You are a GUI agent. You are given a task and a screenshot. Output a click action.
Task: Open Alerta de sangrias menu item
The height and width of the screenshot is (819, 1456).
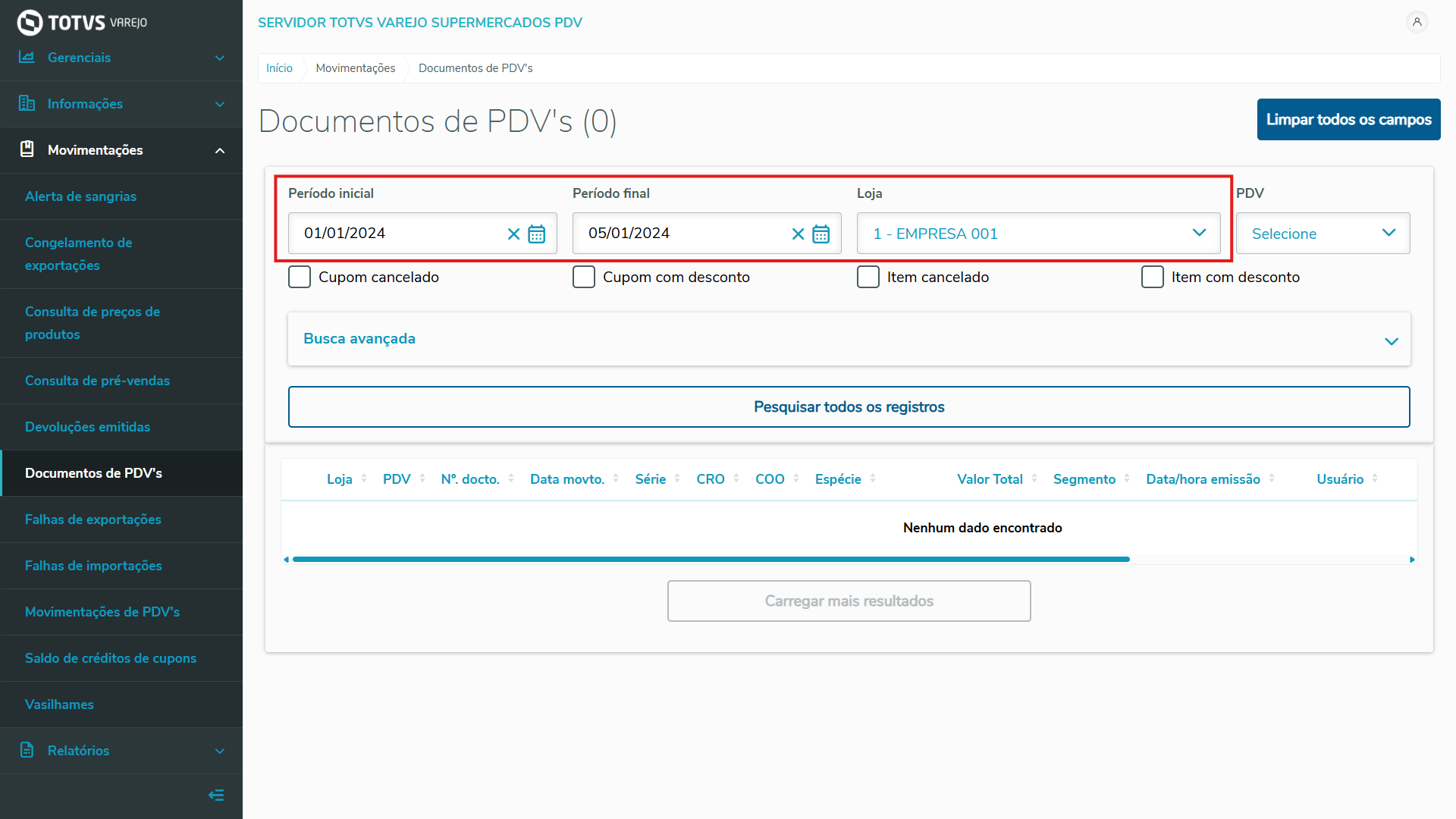pos(80,196)
